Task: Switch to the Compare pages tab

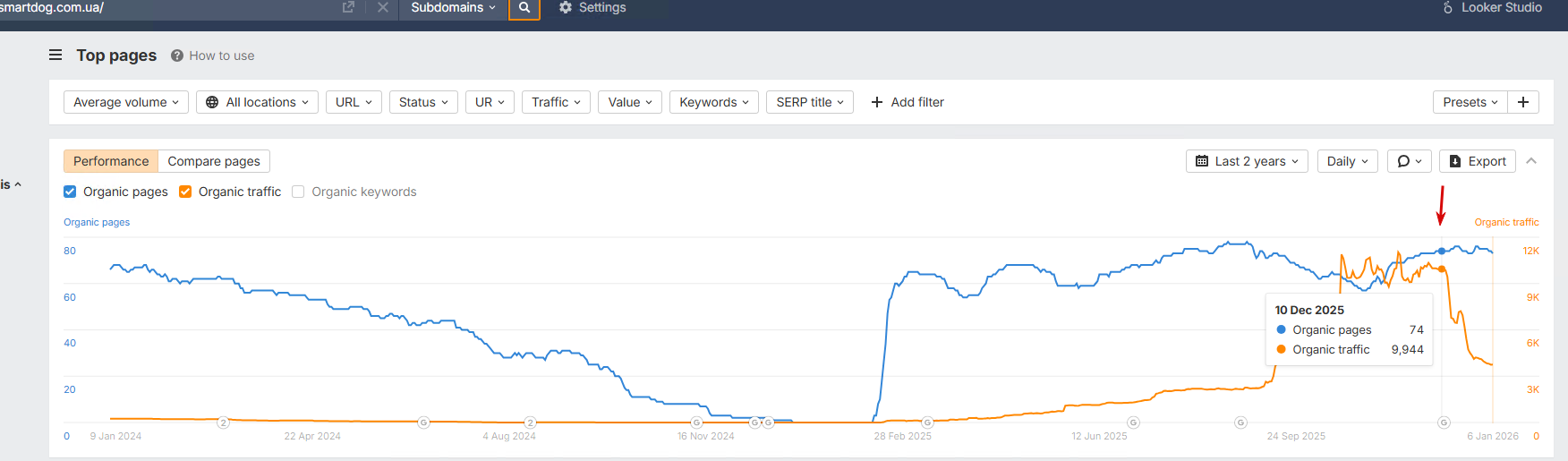Action: pyautogui.click(x=214, y=161)
